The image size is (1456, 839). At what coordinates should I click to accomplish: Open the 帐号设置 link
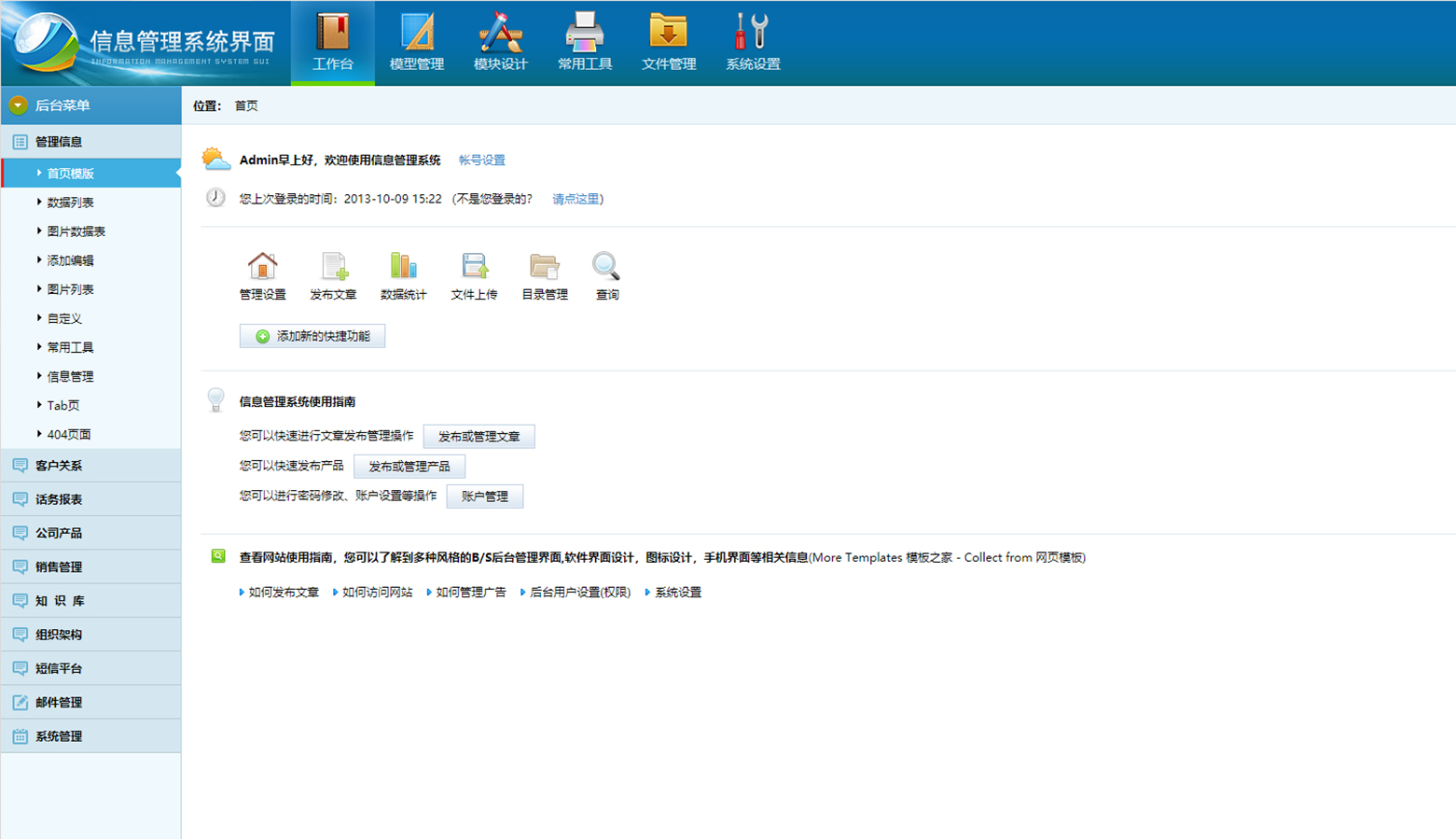[481, 161]
